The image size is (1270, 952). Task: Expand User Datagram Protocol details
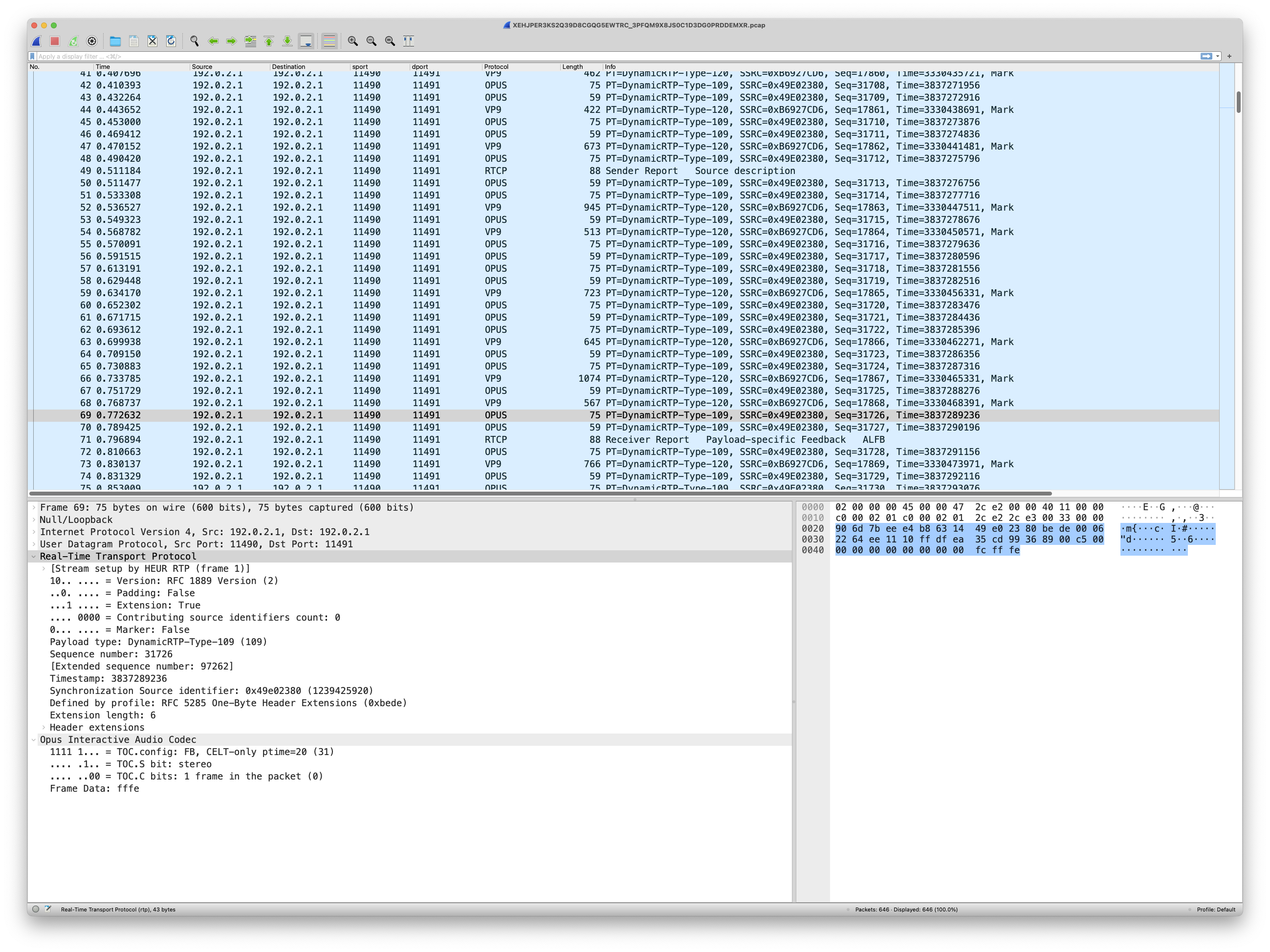(34, 544)
